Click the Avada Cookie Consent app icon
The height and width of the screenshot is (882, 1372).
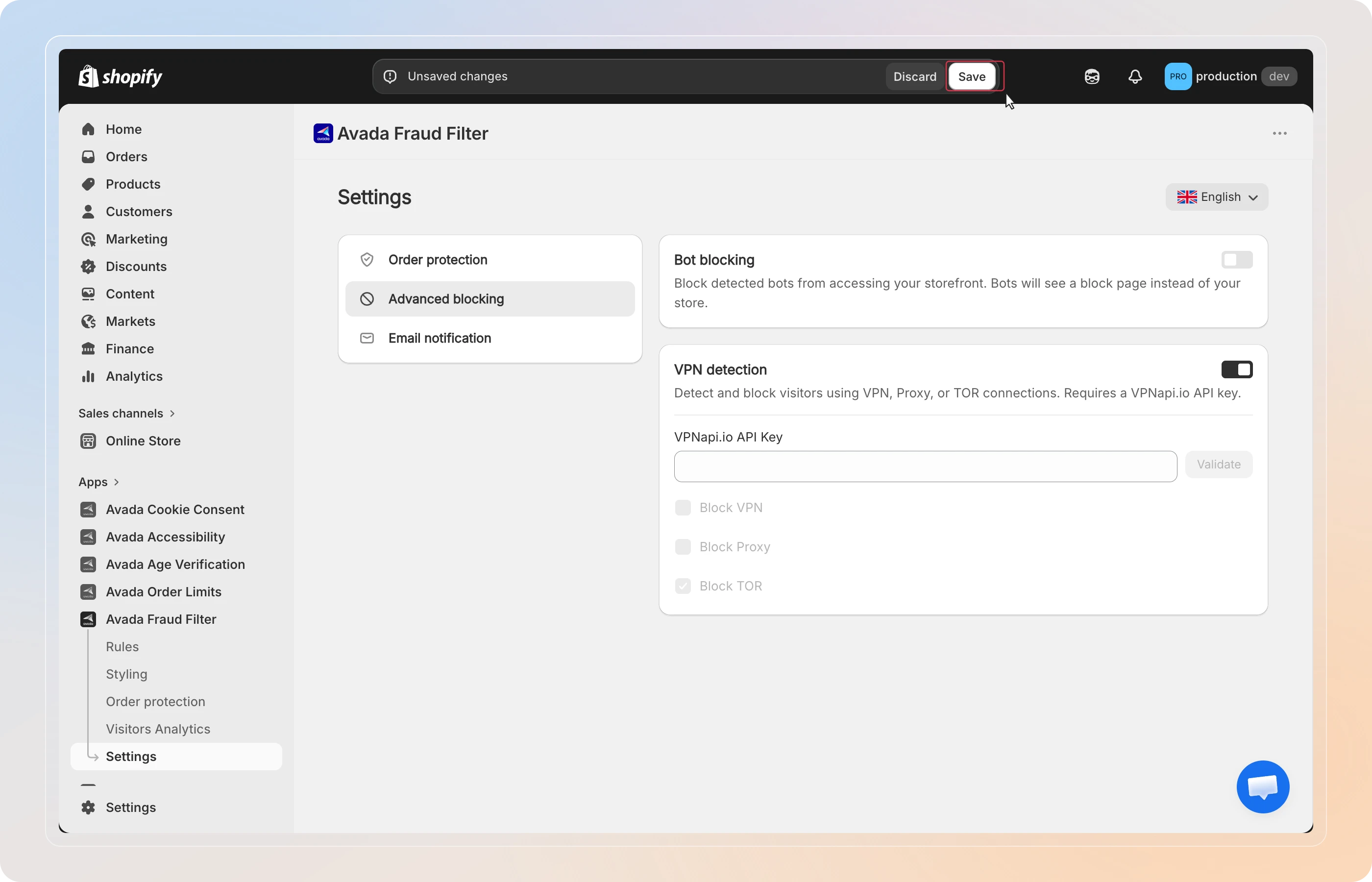click(x=88, y=510)
